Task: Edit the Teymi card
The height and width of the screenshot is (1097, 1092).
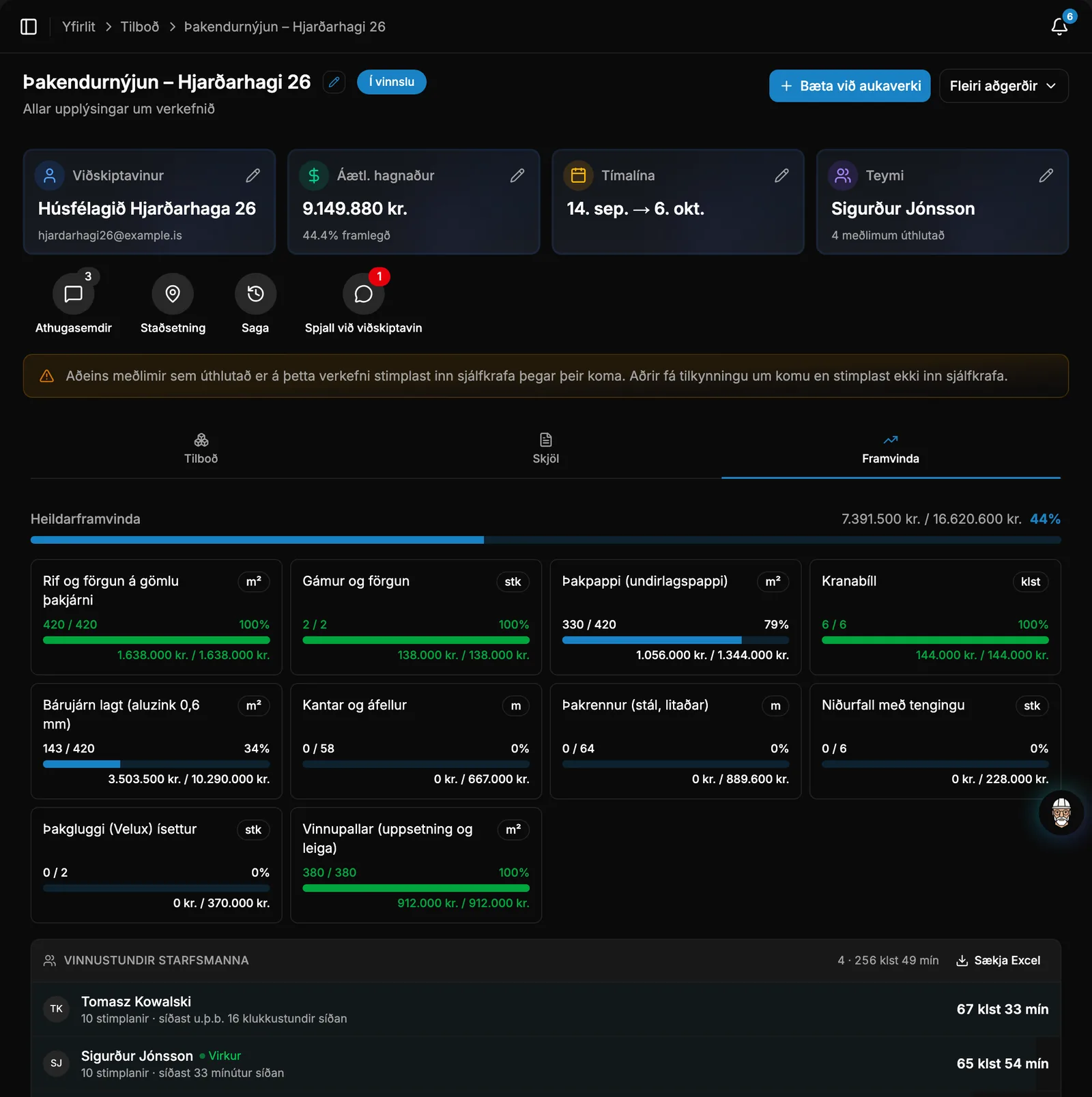Action: pyautogui.click(x=1046, y=175)
